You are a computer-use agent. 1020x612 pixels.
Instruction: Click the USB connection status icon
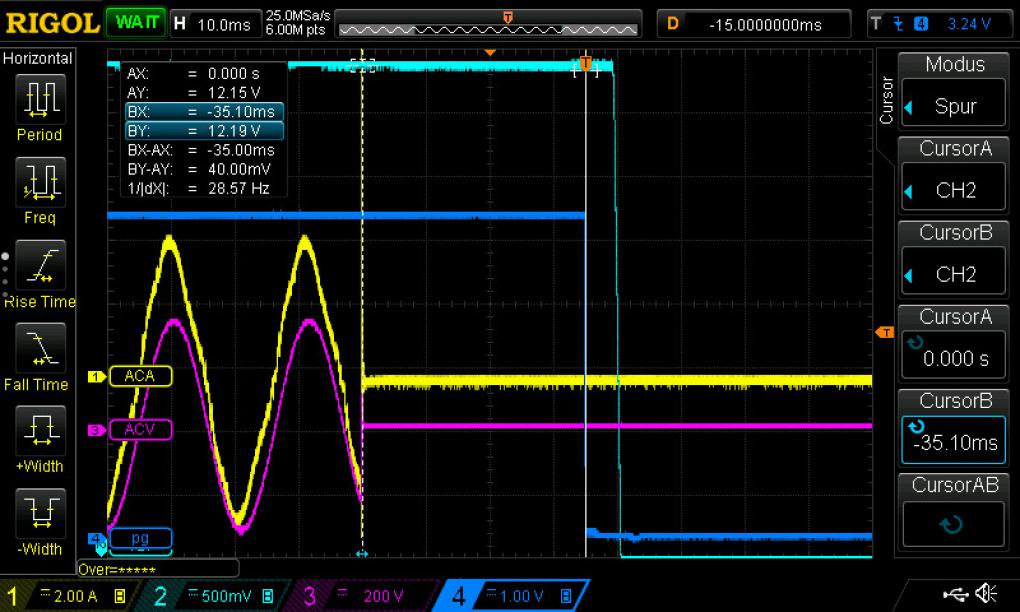tap(955, 593)
